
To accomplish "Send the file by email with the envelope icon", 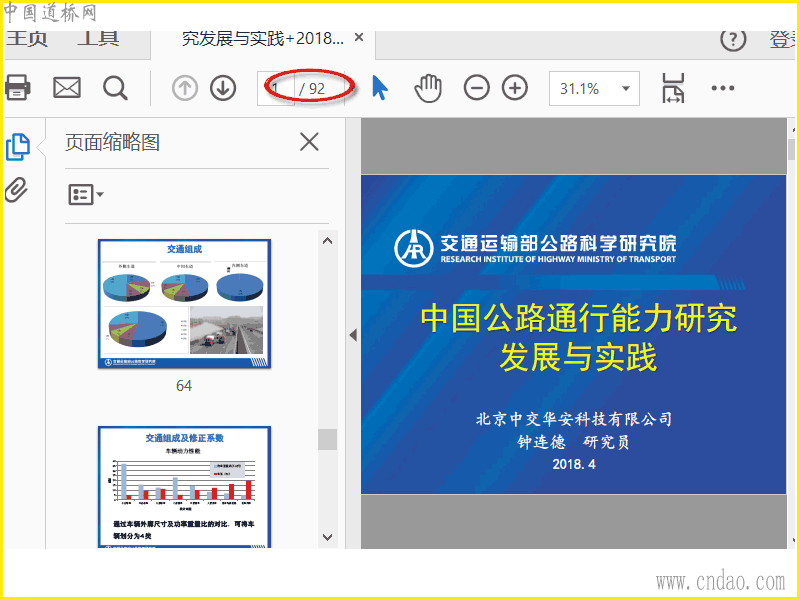I will pyautogui.click(x=67, y=88).
